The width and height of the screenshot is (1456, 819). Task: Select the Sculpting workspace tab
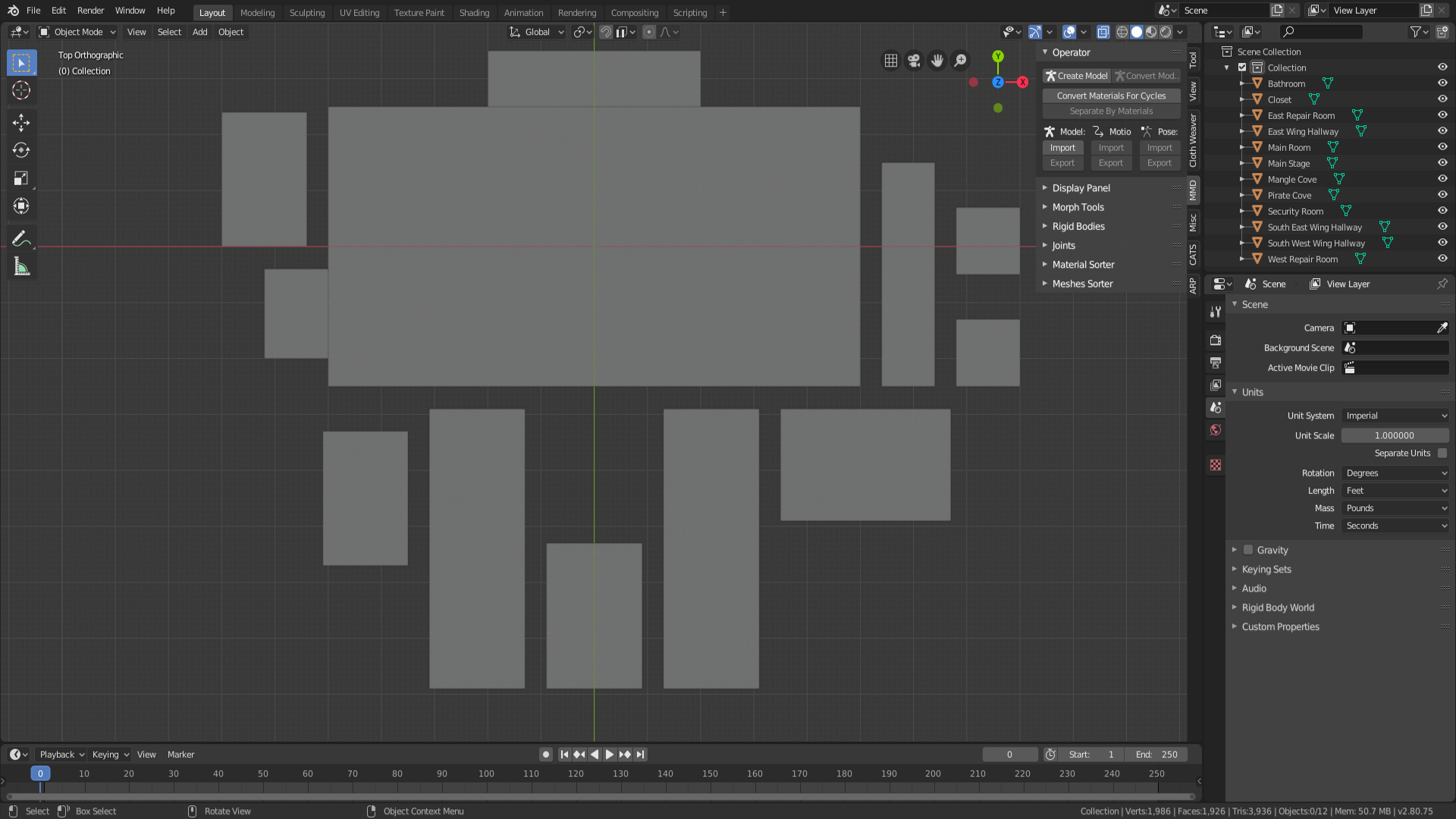306,12
